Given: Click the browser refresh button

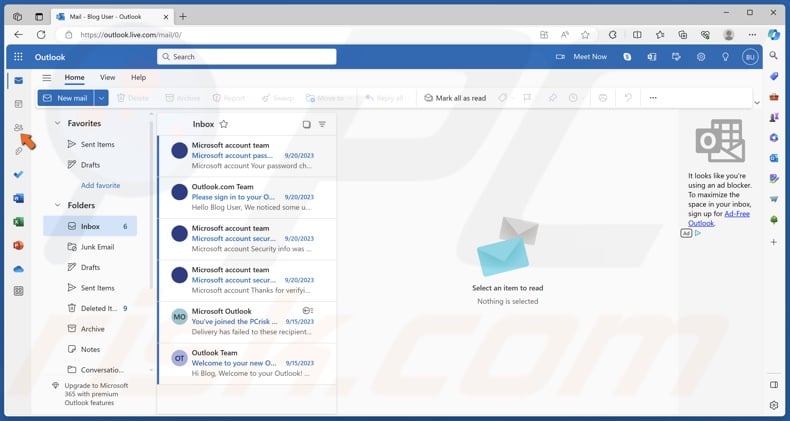Looking at the screenshot, I should 41,35.
